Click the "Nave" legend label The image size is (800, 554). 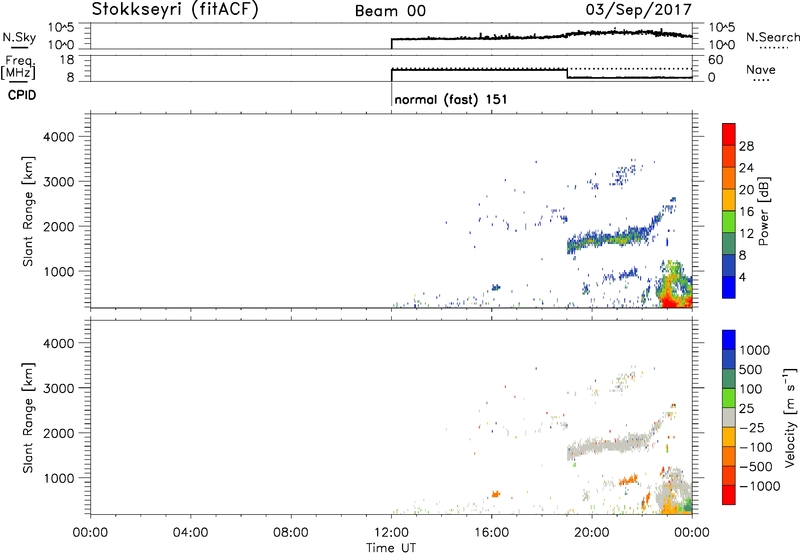(760, 69)
